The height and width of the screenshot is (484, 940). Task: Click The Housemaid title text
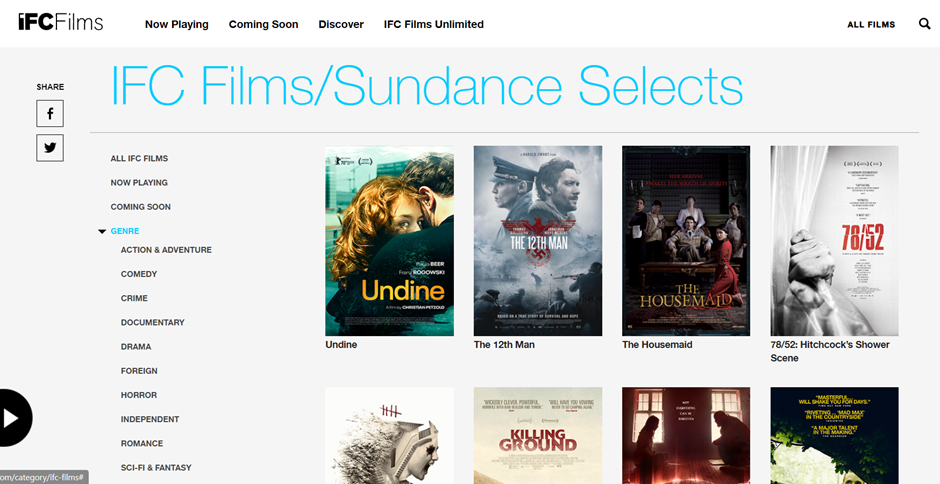(x=657, y=345)
